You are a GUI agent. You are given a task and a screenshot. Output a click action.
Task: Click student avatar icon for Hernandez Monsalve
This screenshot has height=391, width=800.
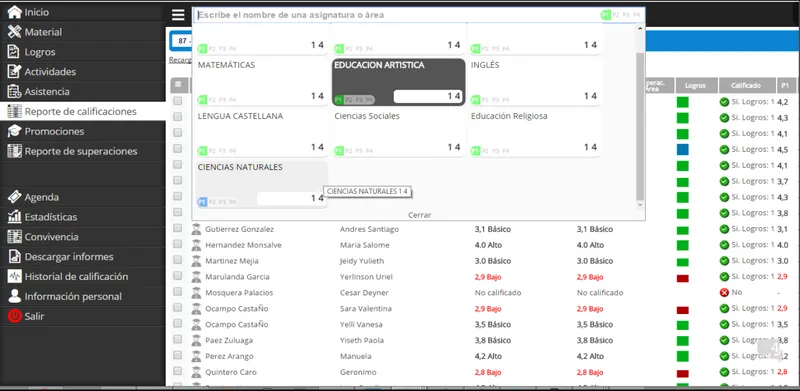[196, 245]
